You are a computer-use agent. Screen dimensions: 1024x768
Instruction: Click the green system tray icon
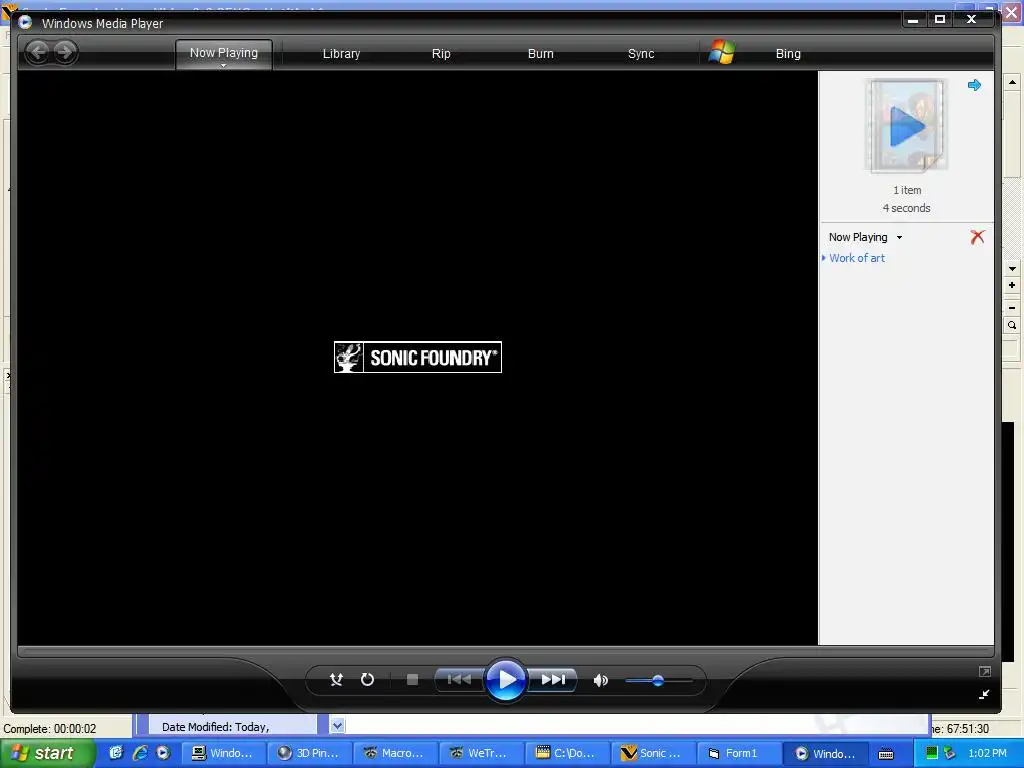[932, 753]
